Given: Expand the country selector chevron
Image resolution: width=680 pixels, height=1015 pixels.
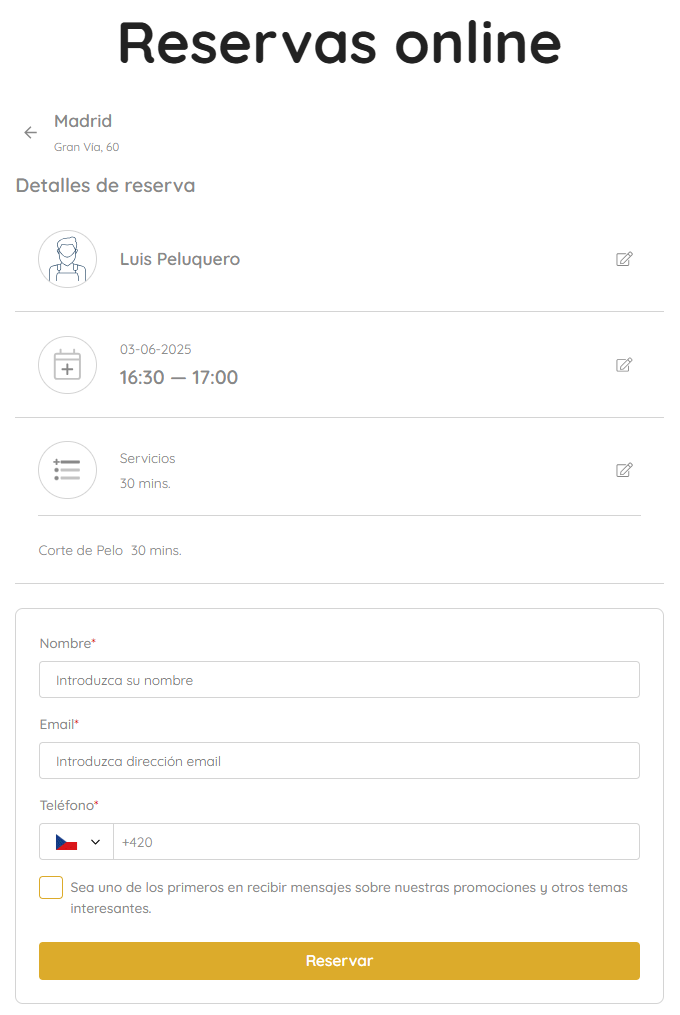Looking at the screenshot, I should pyautogui.click(x=95, y=841).
